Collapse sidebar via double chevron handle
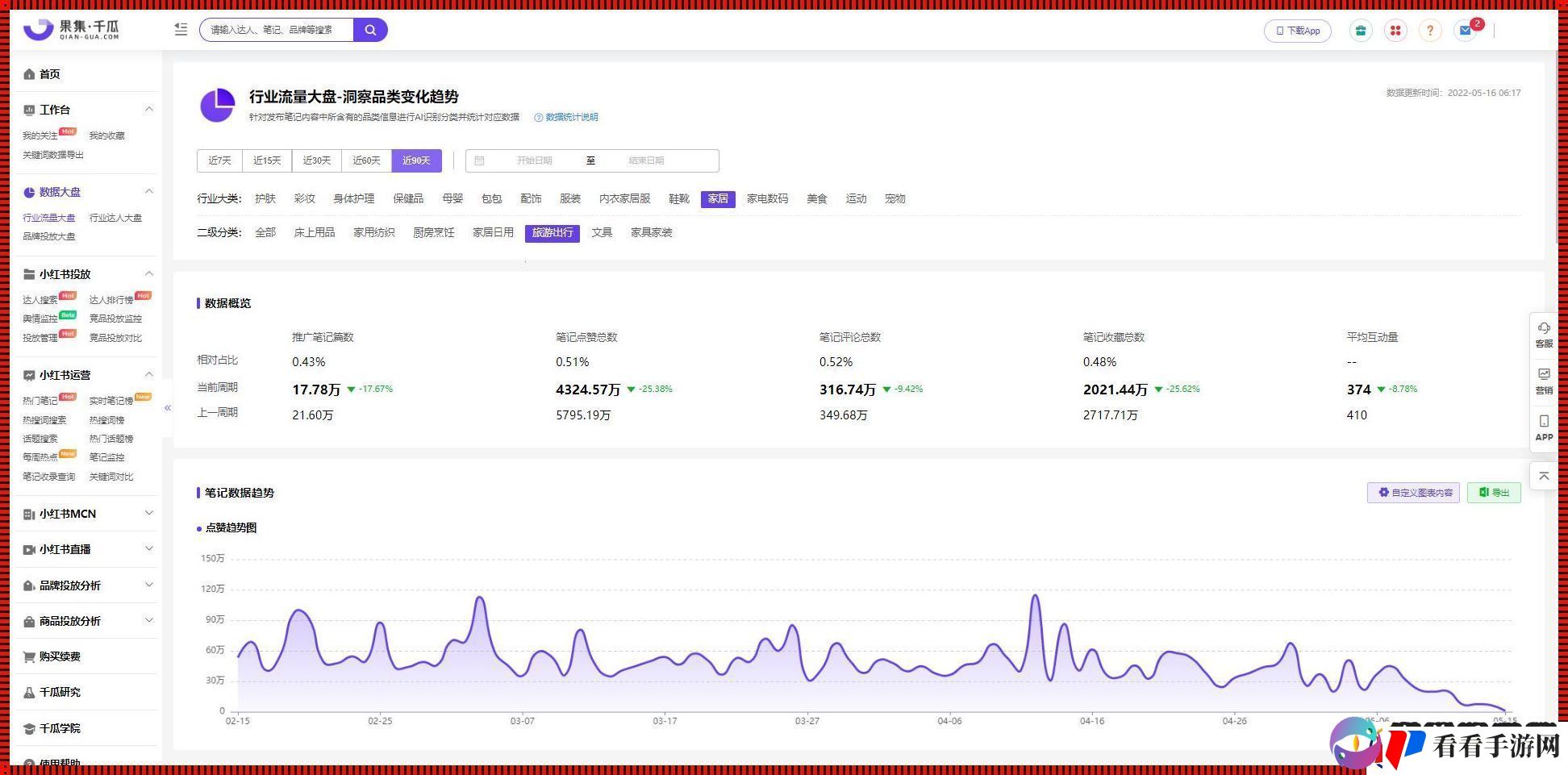Image resolution: width=1568 pixels, height=775 pixels. click(168, 408)
